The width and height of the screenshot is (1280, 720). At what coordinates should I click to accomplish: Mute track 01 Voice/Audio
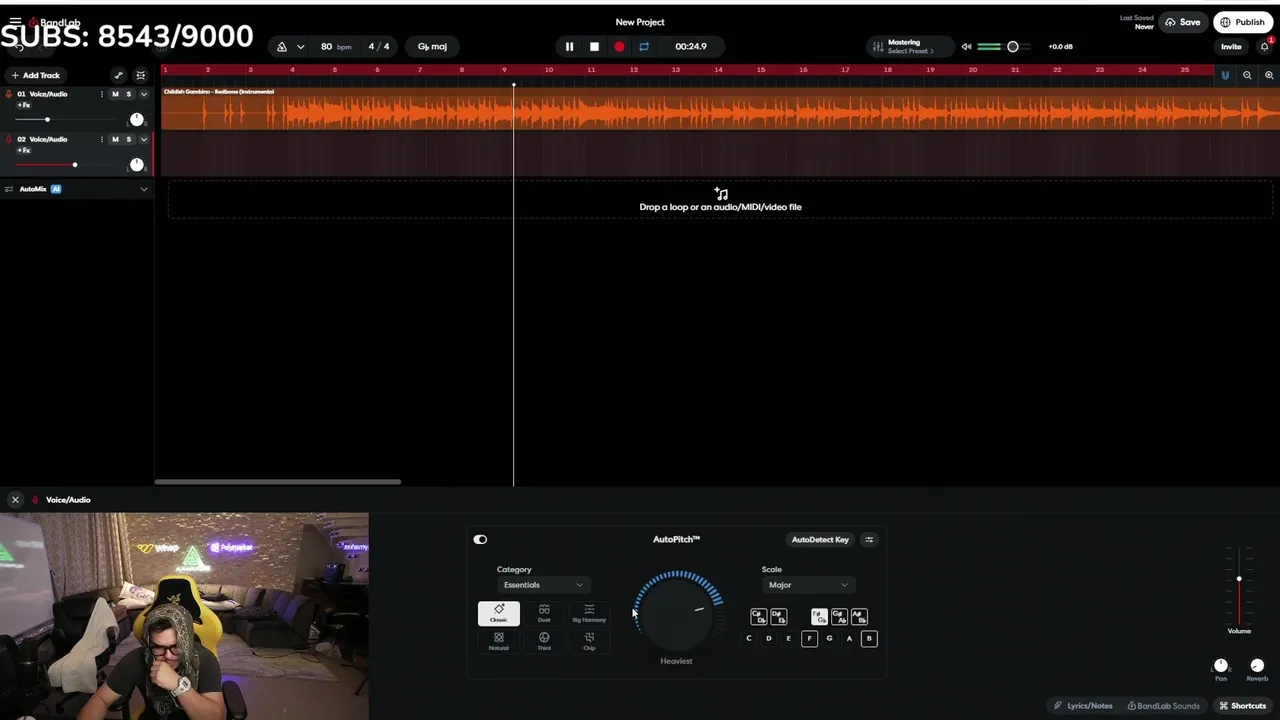(115, 94)
